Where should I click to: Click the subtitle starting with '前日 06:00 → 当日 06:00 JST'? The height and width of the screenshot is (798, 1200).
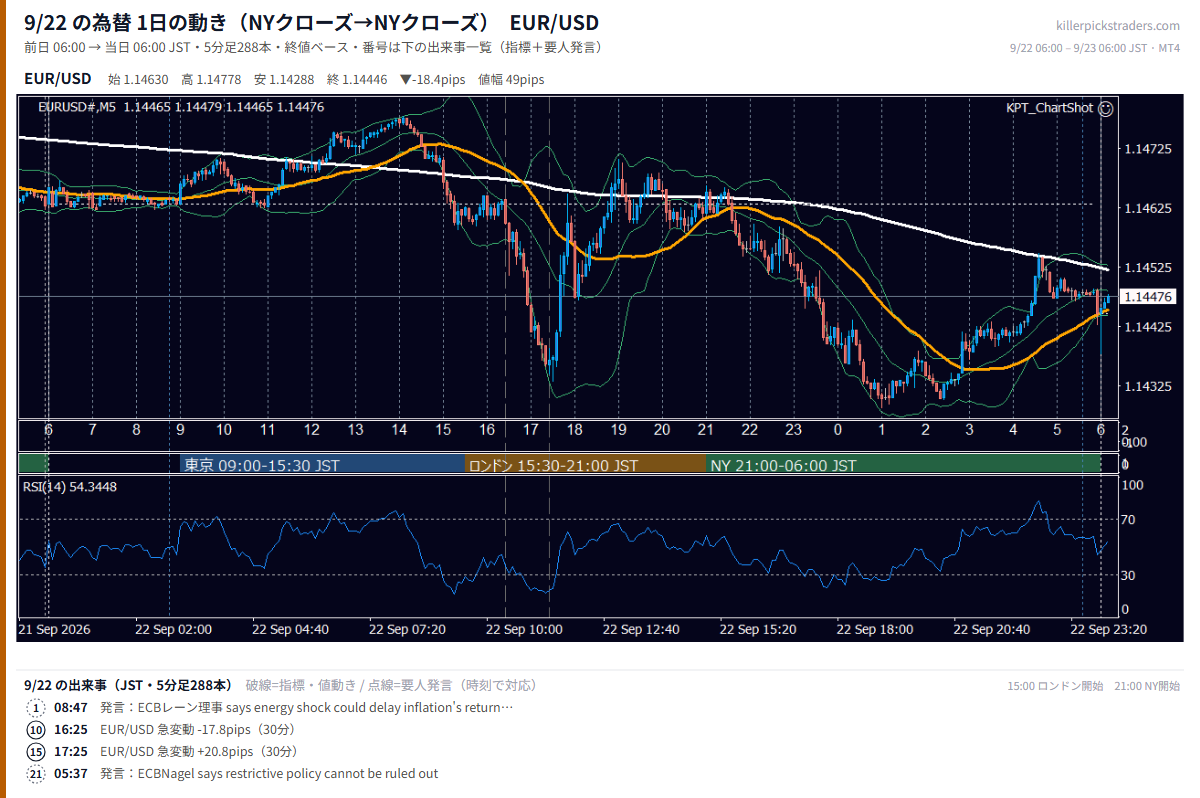(x=313, y=48)
